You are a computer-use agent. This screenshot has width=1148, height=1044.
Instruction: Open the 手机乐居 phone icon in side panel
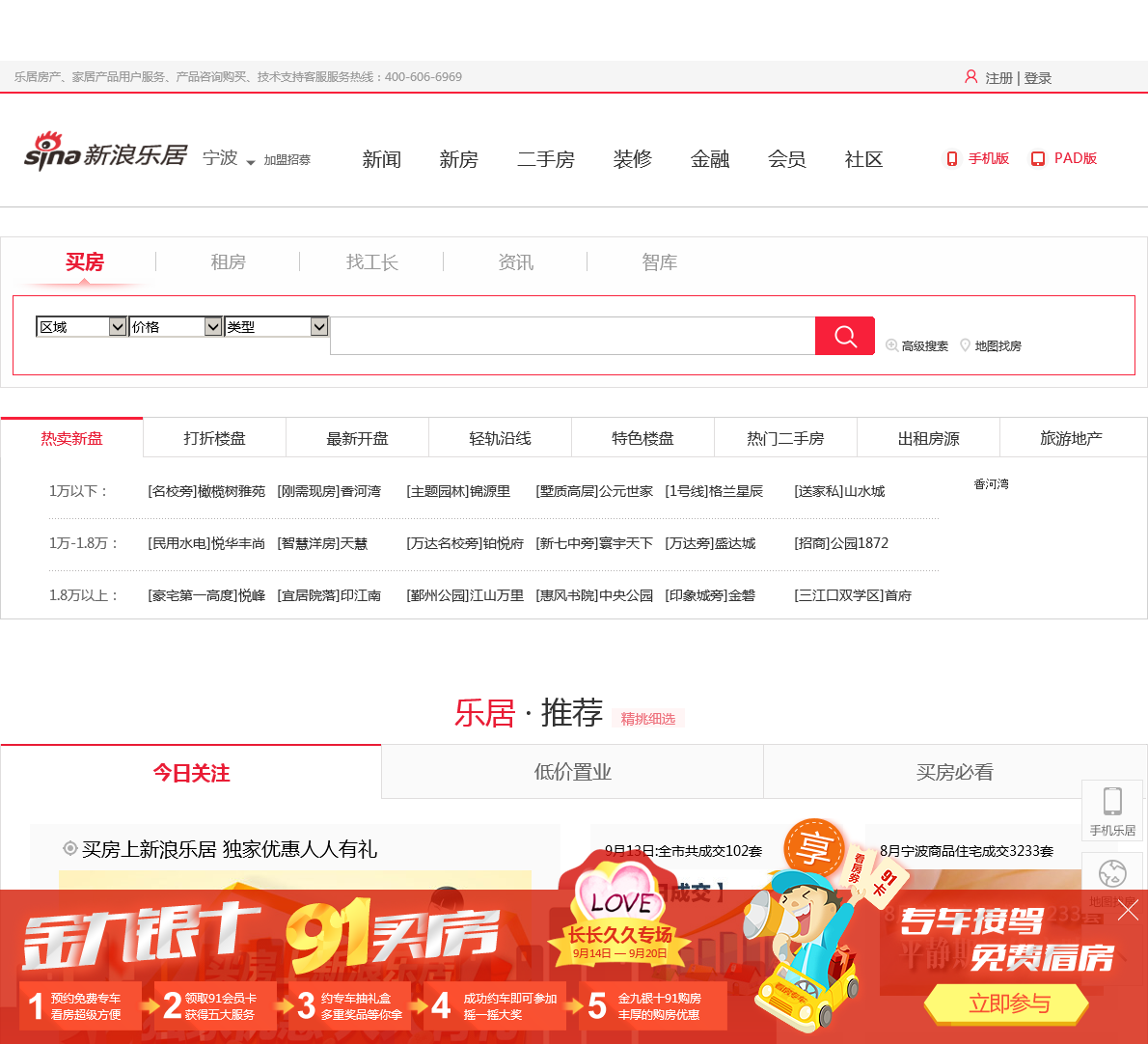[1112, 801]
